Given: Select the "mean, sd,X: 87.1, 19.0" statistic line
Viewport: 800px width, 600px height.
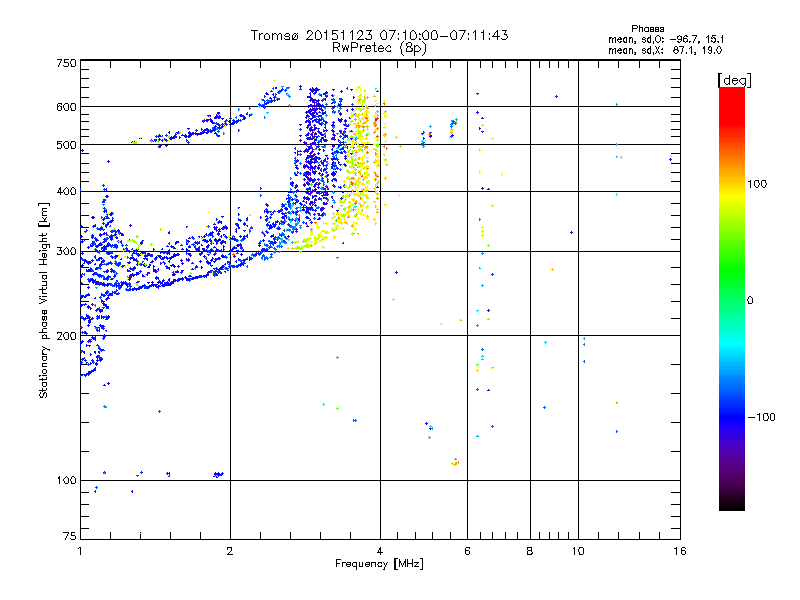Looking at the screenshot, I should [x=665, y=50].
